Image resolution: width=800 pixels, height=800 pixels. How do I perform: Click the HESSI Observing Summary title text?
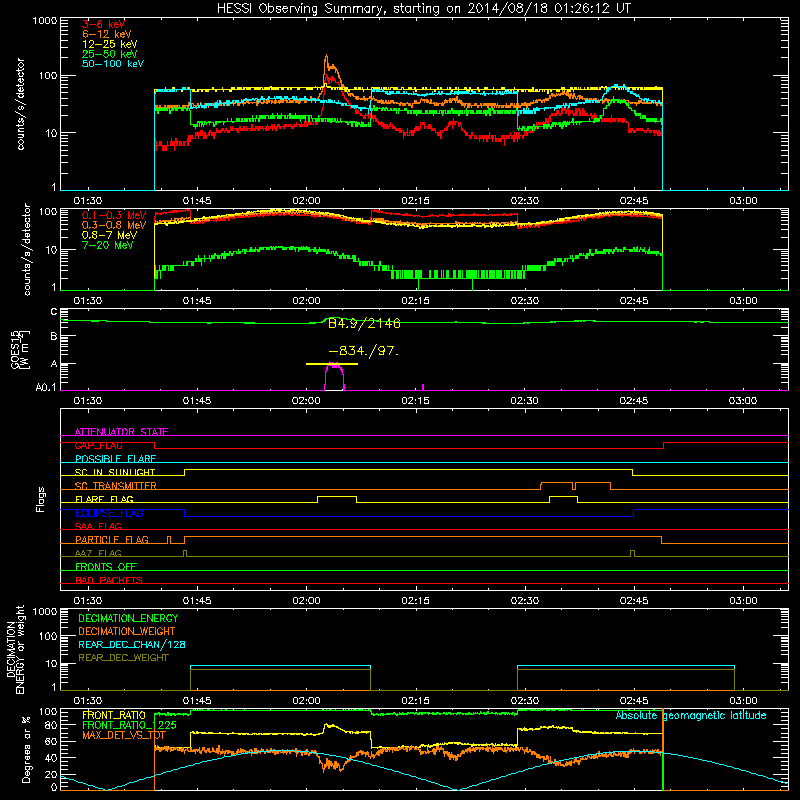[423, 9]
